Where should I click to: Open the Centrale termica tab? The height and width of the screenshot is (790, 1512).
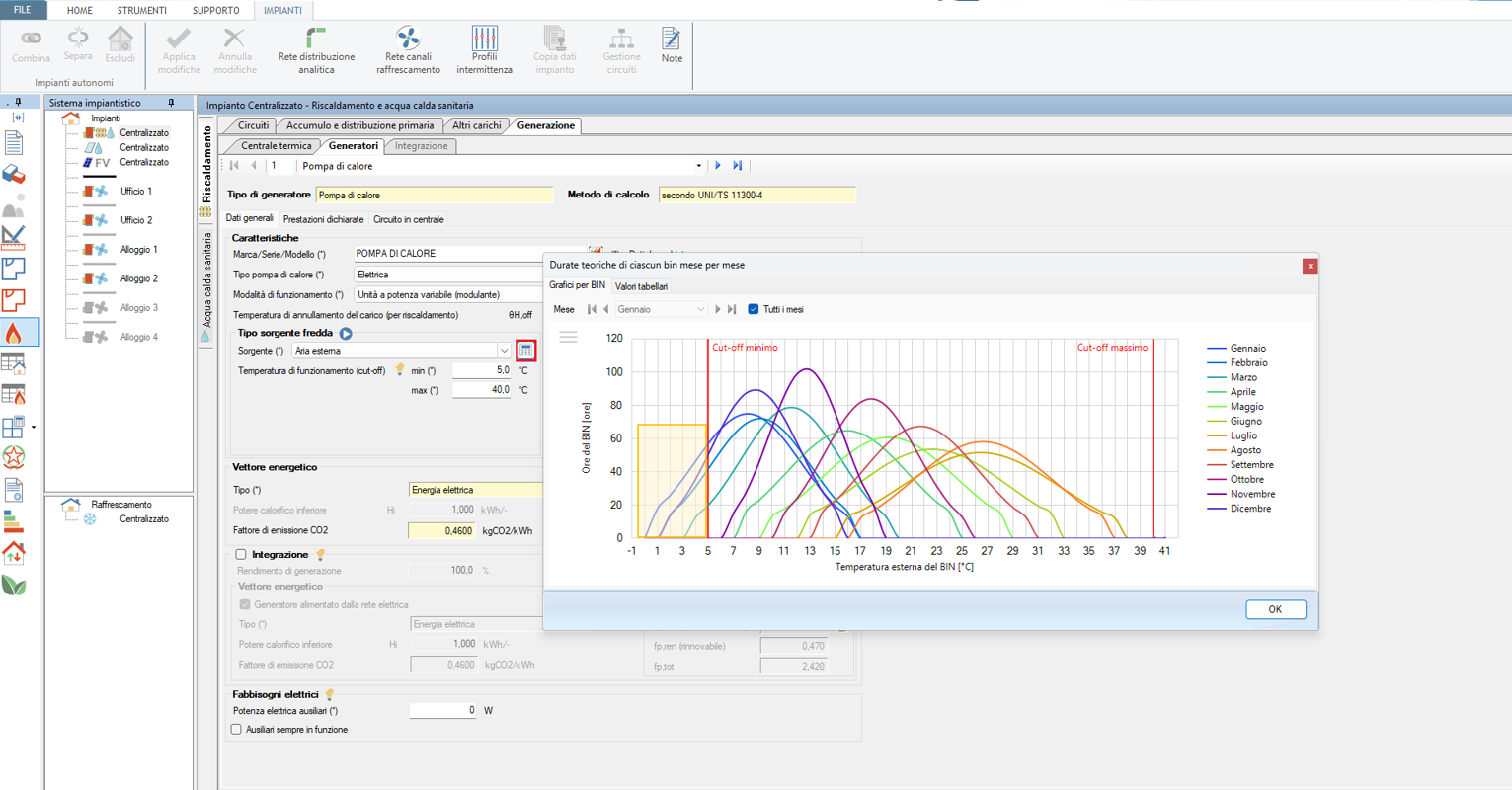(x=277, y=145)
